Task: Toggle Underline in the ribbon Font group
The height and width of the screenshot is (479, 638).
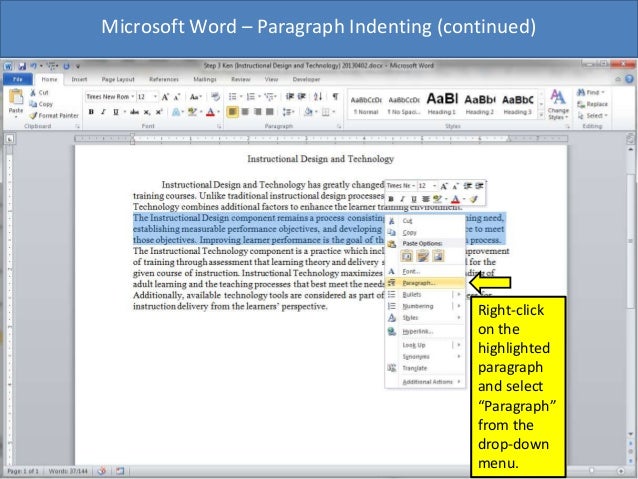Action: 116,112
